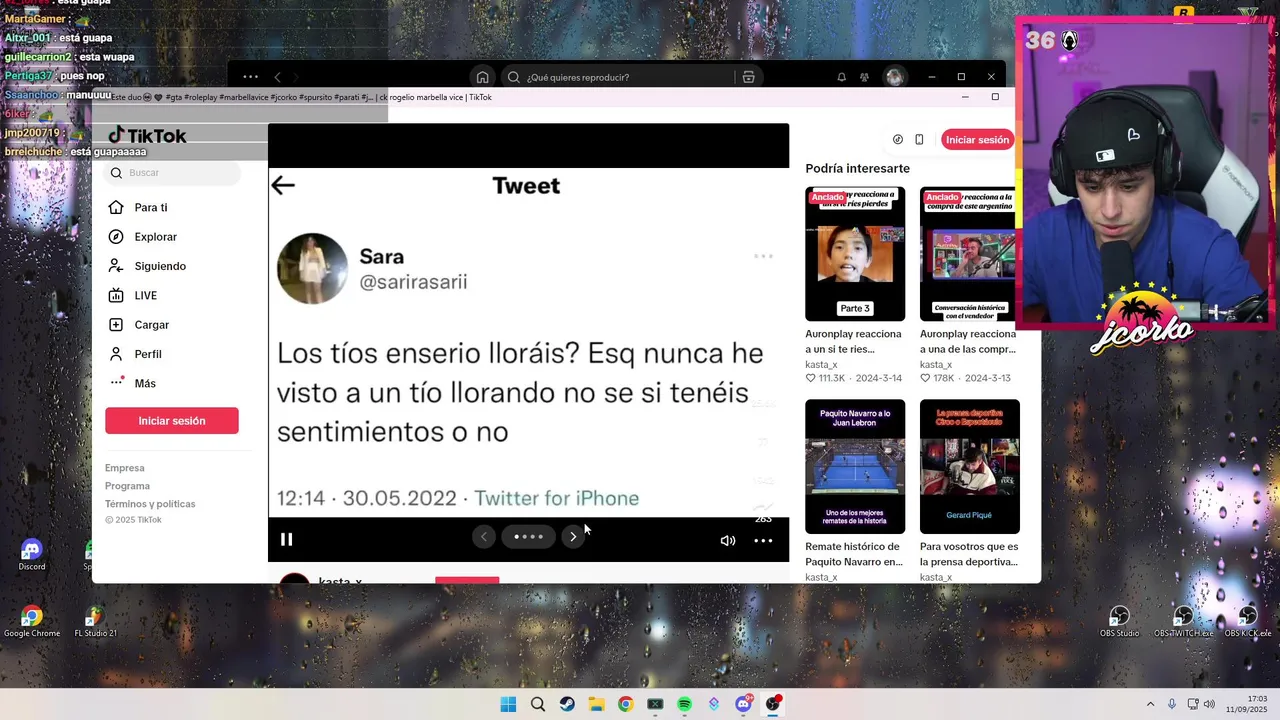Open Auronplay si te ries pierdes thumbnail
This screenshot has height=720, width=1280.
coord(855,254)
